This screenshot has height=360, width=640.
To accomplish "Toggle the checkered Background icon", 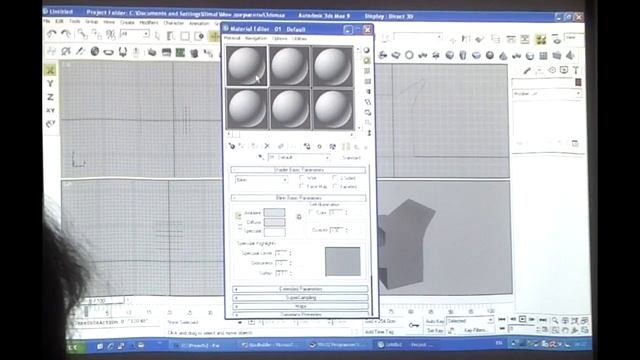I will (x=367, y=71).
